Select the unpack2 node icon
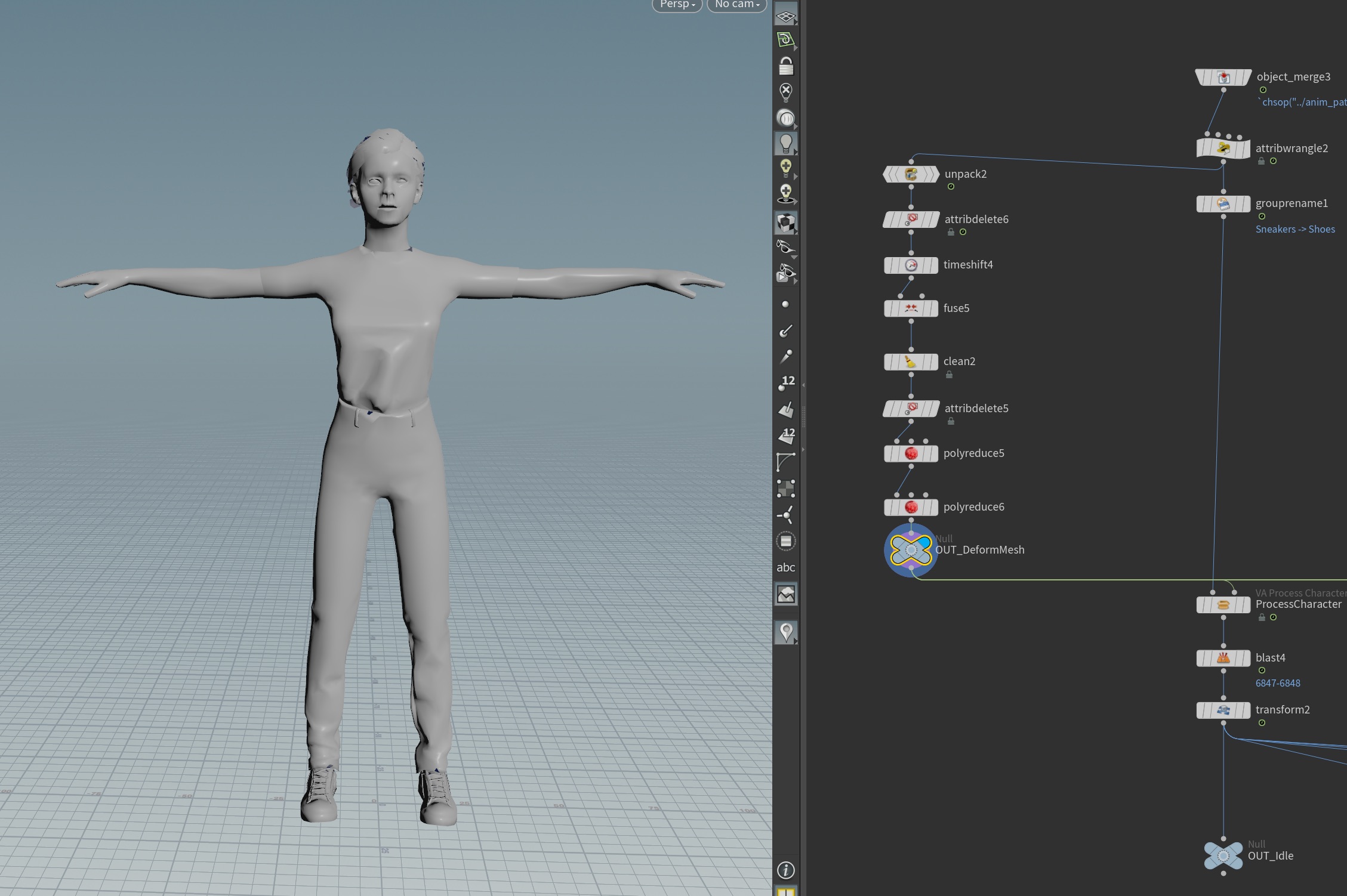 (911, 174)
